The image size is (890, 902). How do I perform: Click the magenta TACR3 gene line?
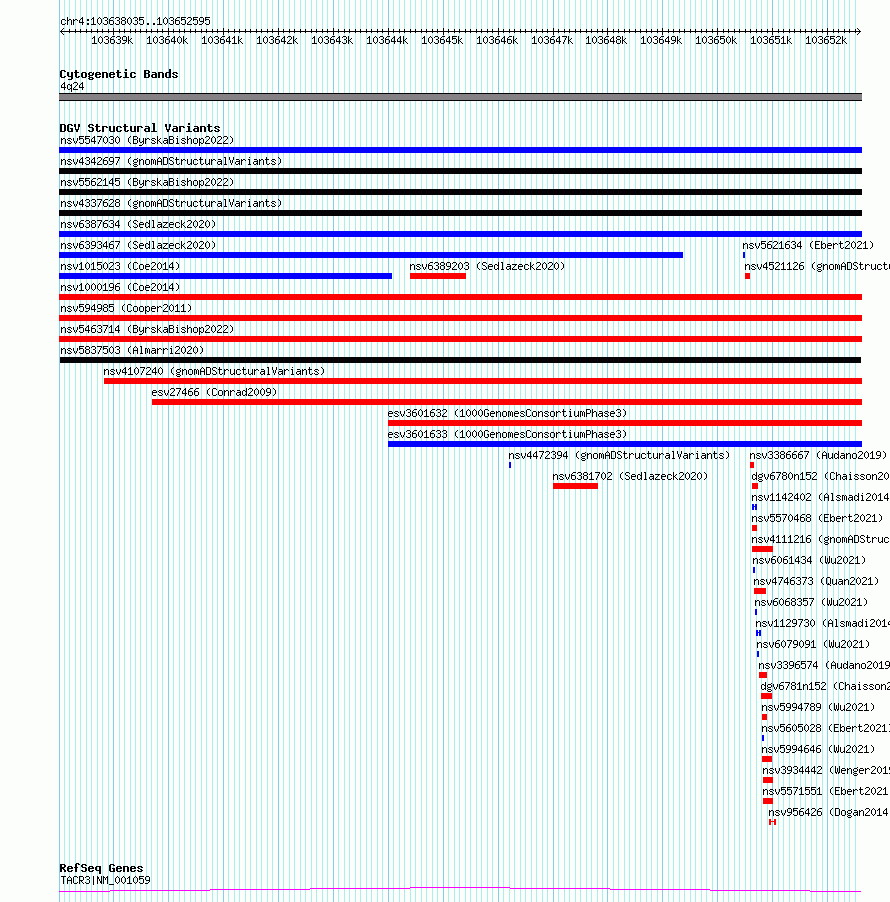460,889
